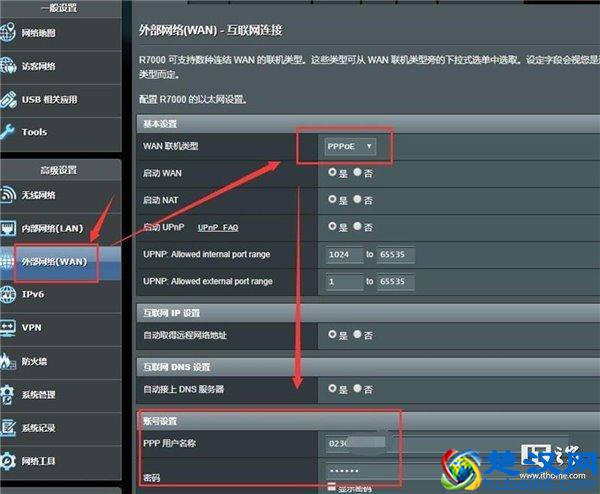Select 否 for 启动 UPnP
Viewport: 600px width, 494px height.
357,226
